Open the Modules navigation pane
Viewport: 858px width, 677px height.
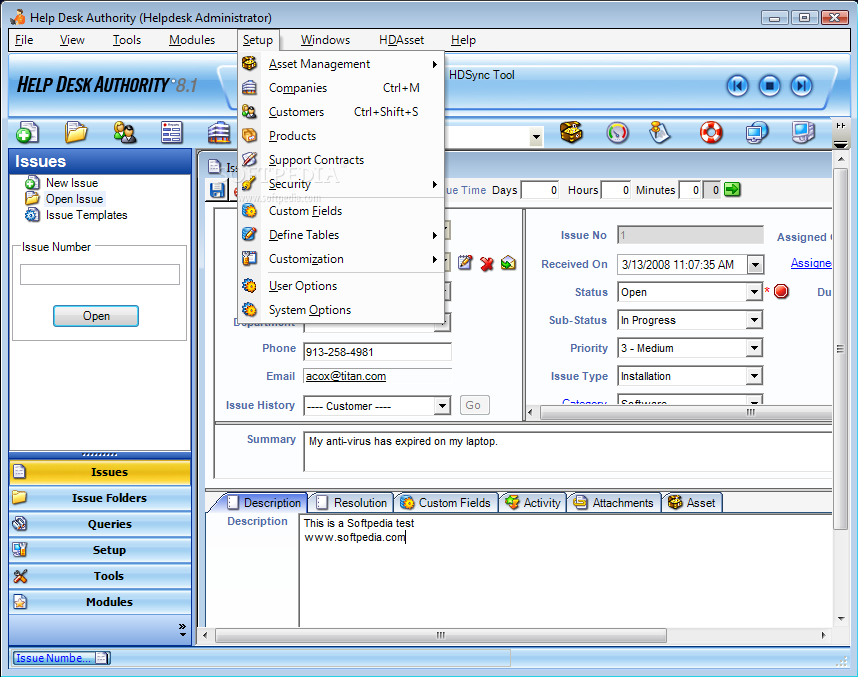tap(100, 601)
